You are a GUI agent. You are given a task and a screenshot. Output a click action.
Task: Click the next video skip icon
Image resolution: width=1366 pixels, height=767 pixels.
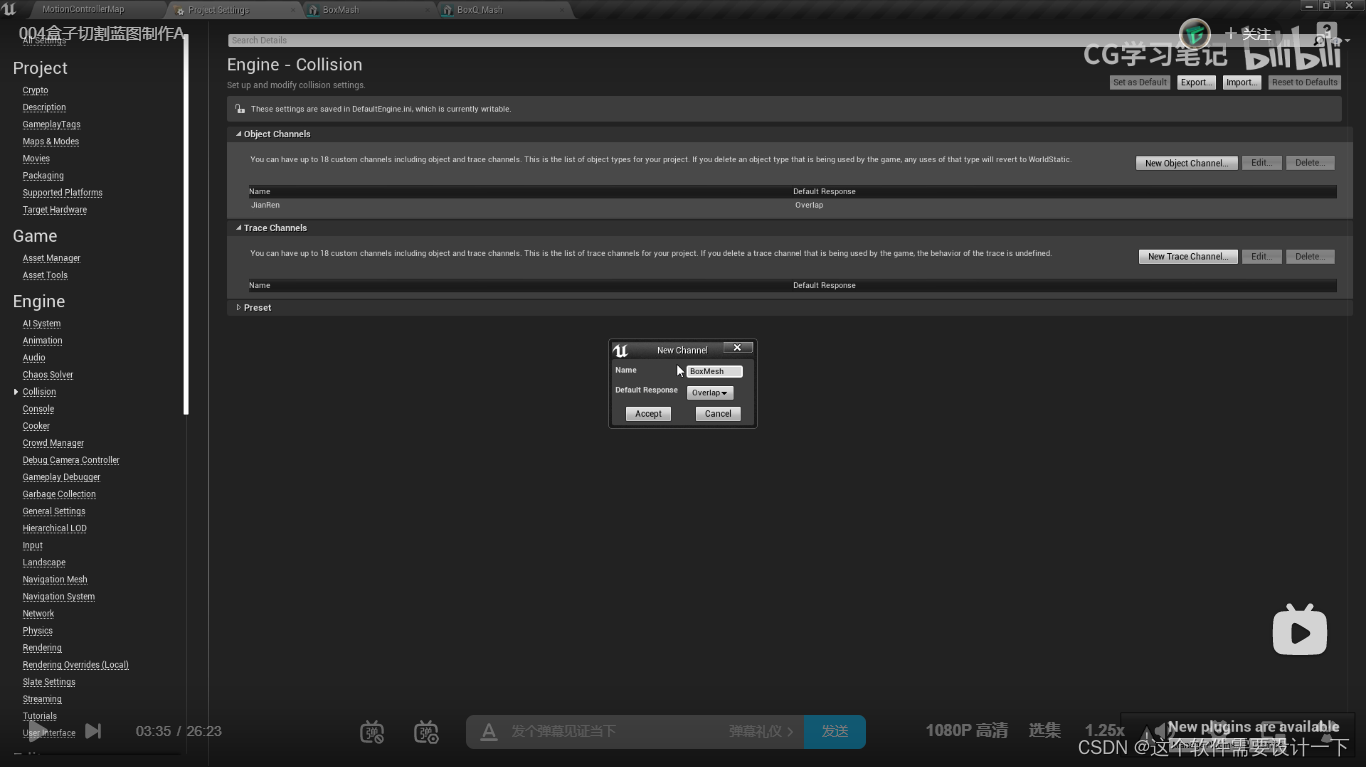[93, 731]
